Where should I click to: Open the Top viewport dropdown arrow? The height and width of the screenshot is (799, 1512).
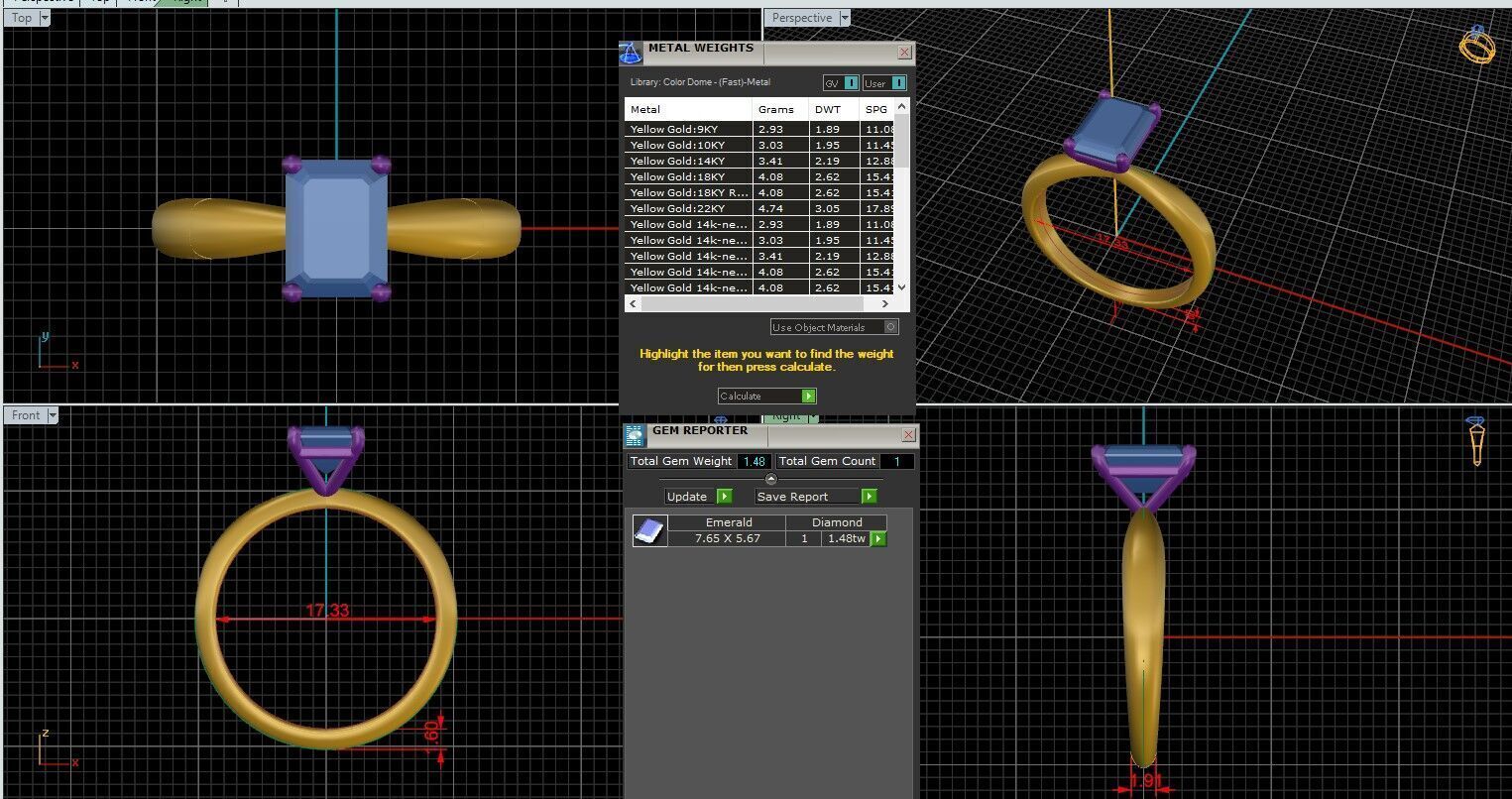point(45,18)
